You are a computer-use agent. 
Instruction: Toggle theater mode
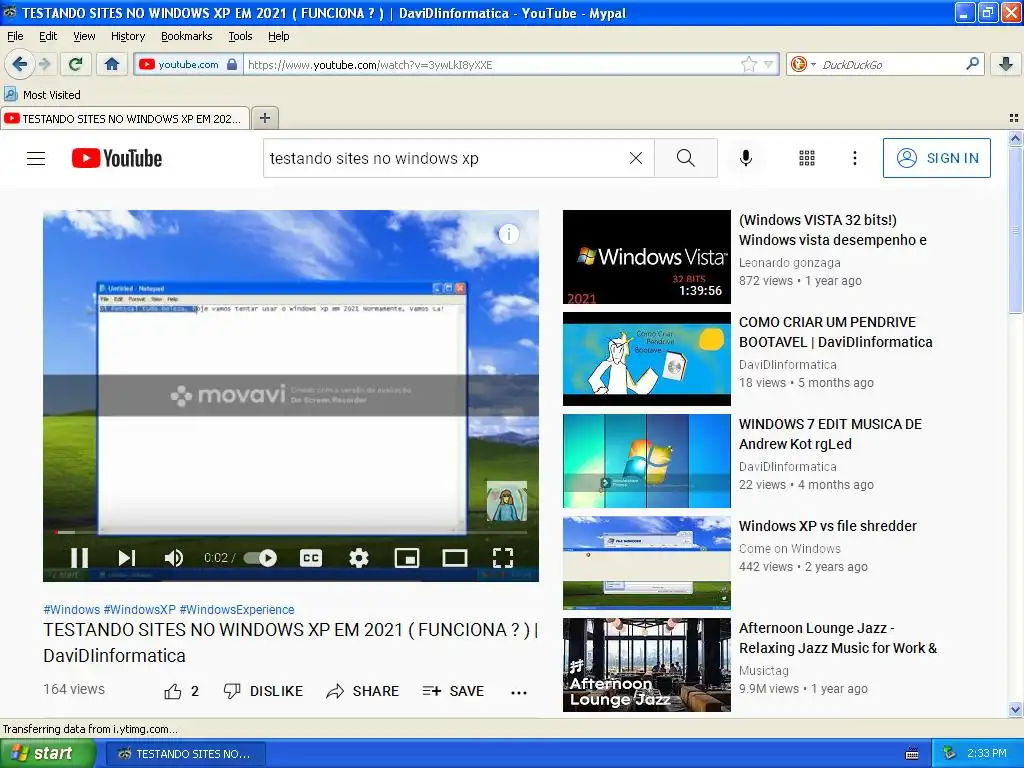[455, 558]
